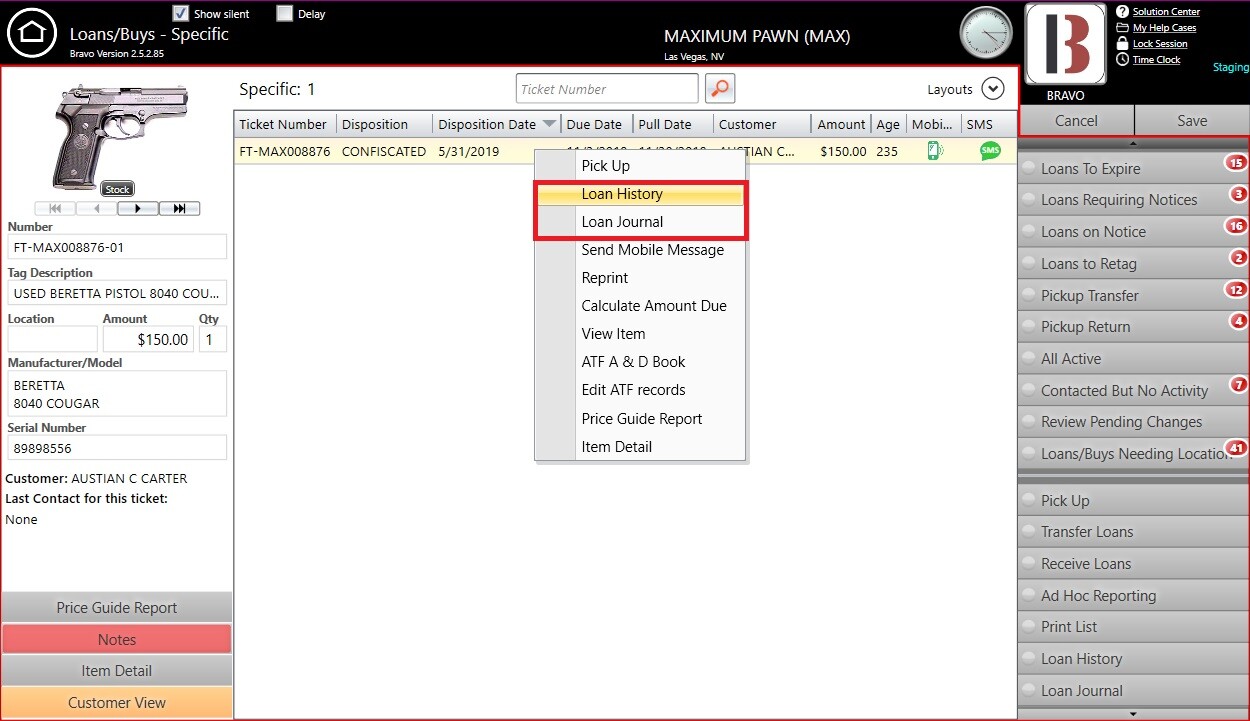Click Lock Session link

tap(1160, 44)
